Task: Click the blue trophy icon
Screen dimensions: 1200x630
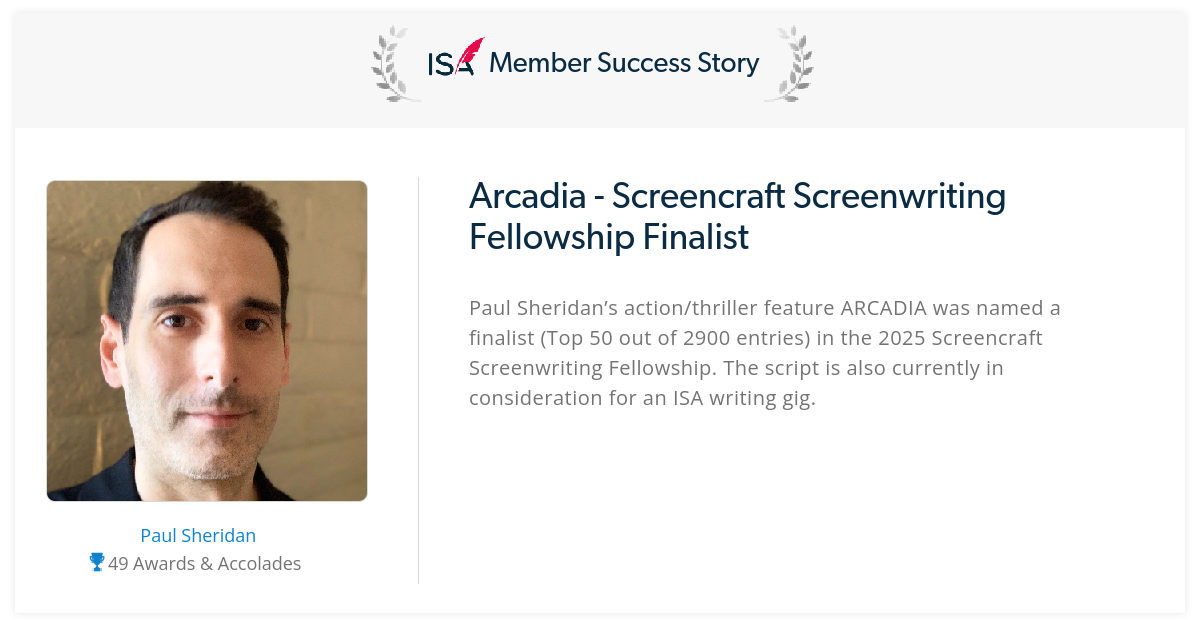Action: point(97,563)
